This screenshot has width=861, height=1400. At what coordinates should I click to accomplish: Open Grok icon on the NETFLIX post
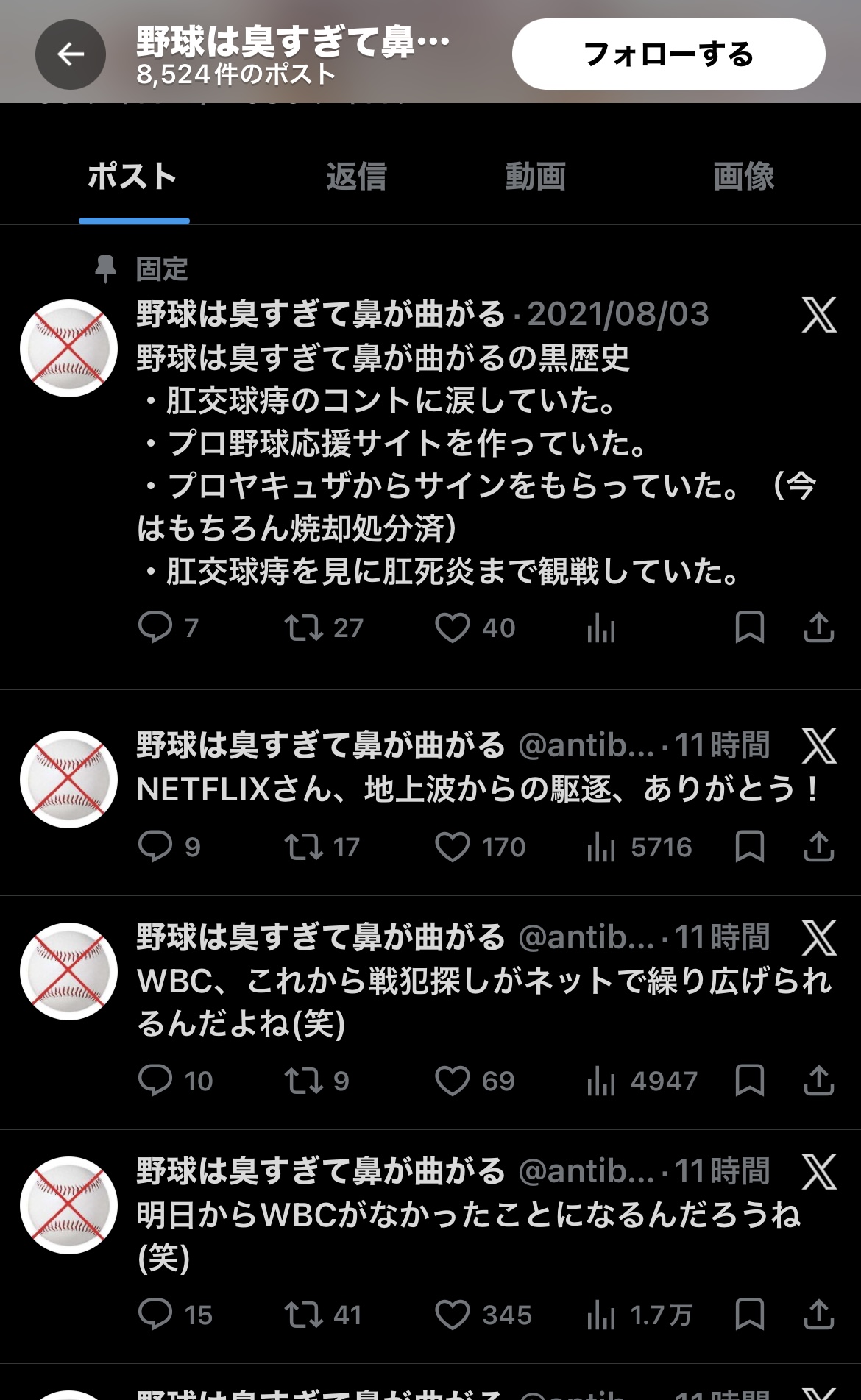click(818, 746)
